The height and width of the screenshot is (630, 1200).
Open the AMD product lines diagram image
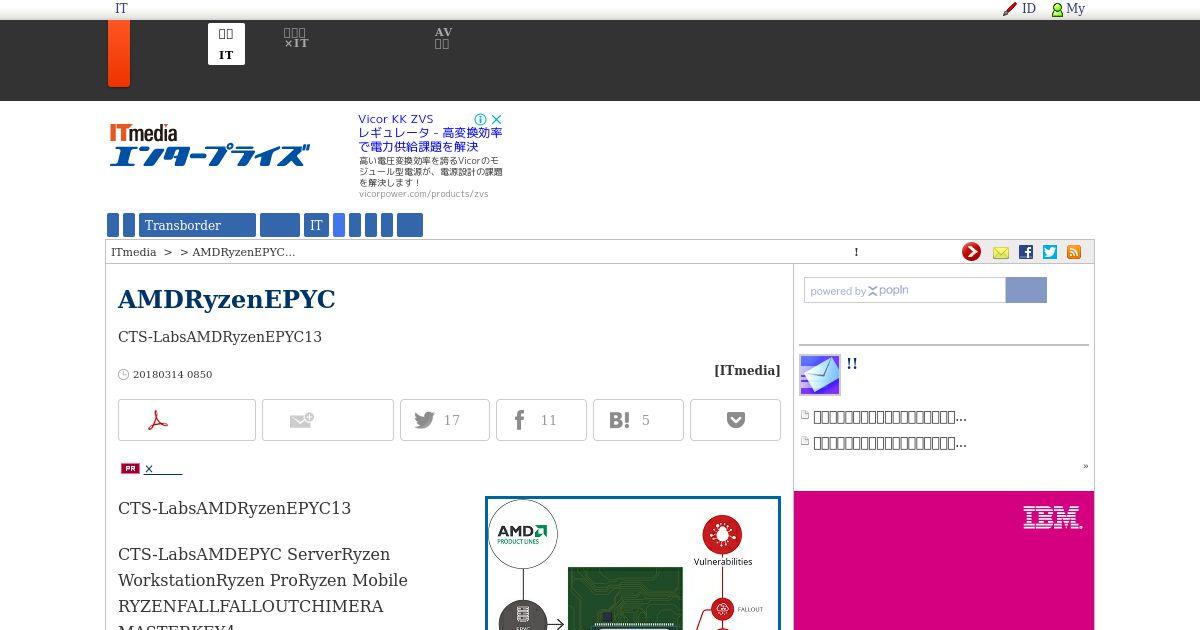[633, 564]
